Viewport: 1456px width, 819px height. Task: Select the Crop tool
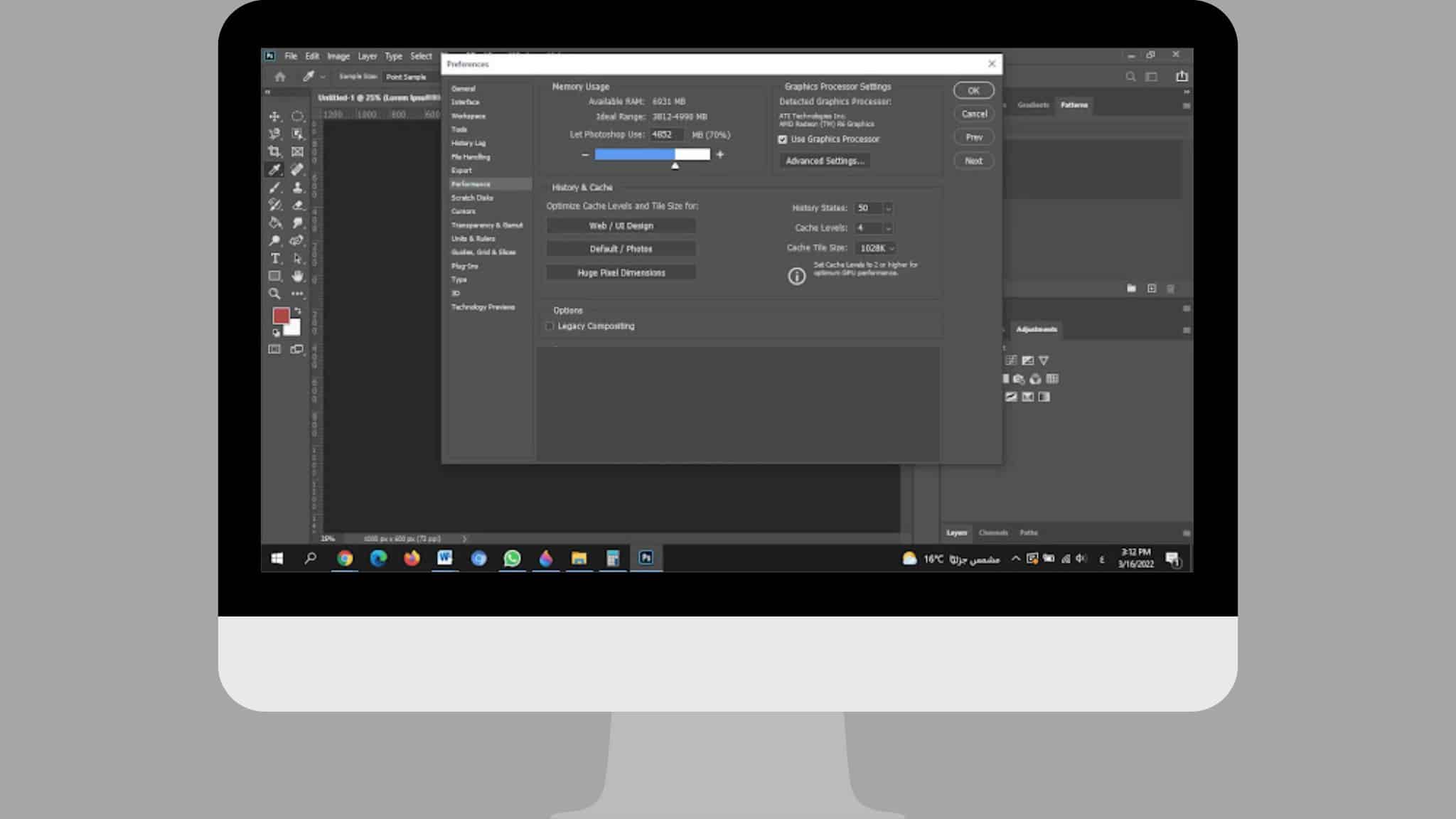click(274, 151)
